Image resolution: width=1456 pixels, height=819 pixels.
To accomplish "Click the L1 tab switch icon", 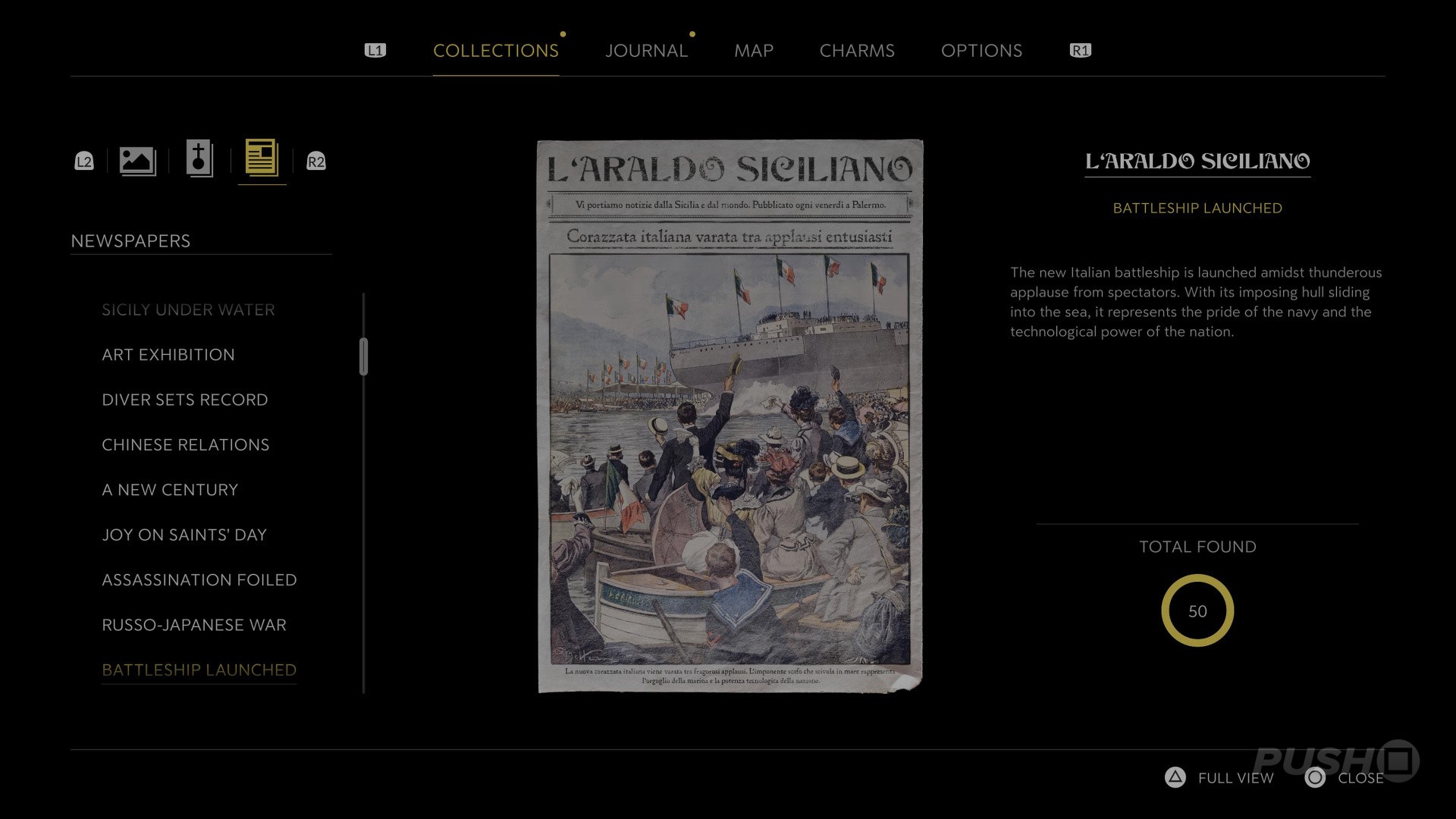I will 375,51.
